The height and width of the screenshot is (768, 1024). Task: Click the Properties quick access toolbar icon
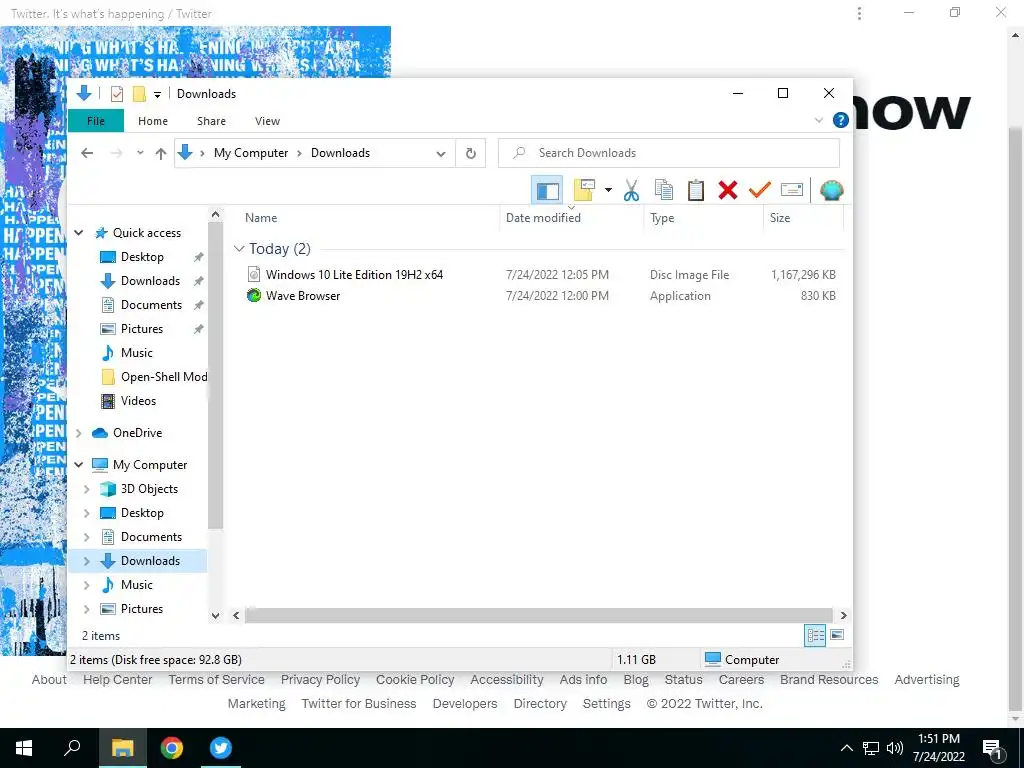pos(117,94)
